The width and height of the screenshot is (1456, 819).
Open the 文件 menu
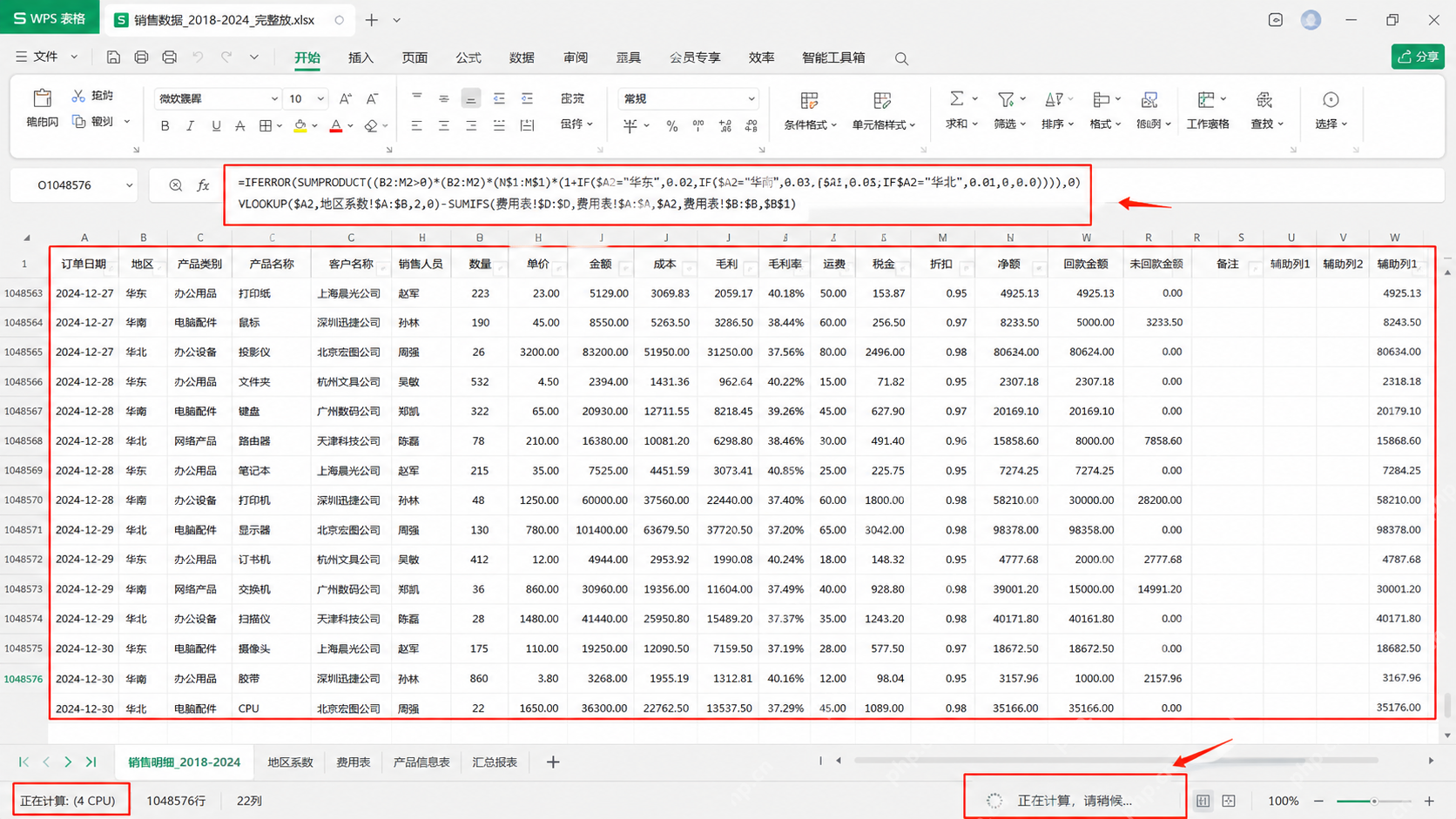45,57
